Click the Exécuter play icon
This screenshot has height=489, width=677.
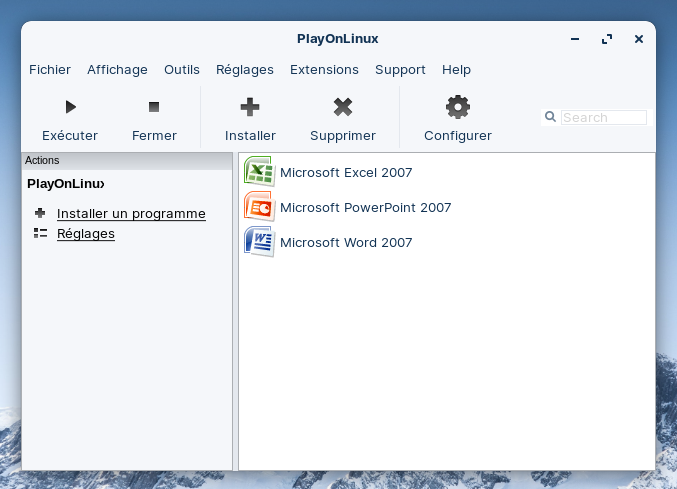[70, 107]
